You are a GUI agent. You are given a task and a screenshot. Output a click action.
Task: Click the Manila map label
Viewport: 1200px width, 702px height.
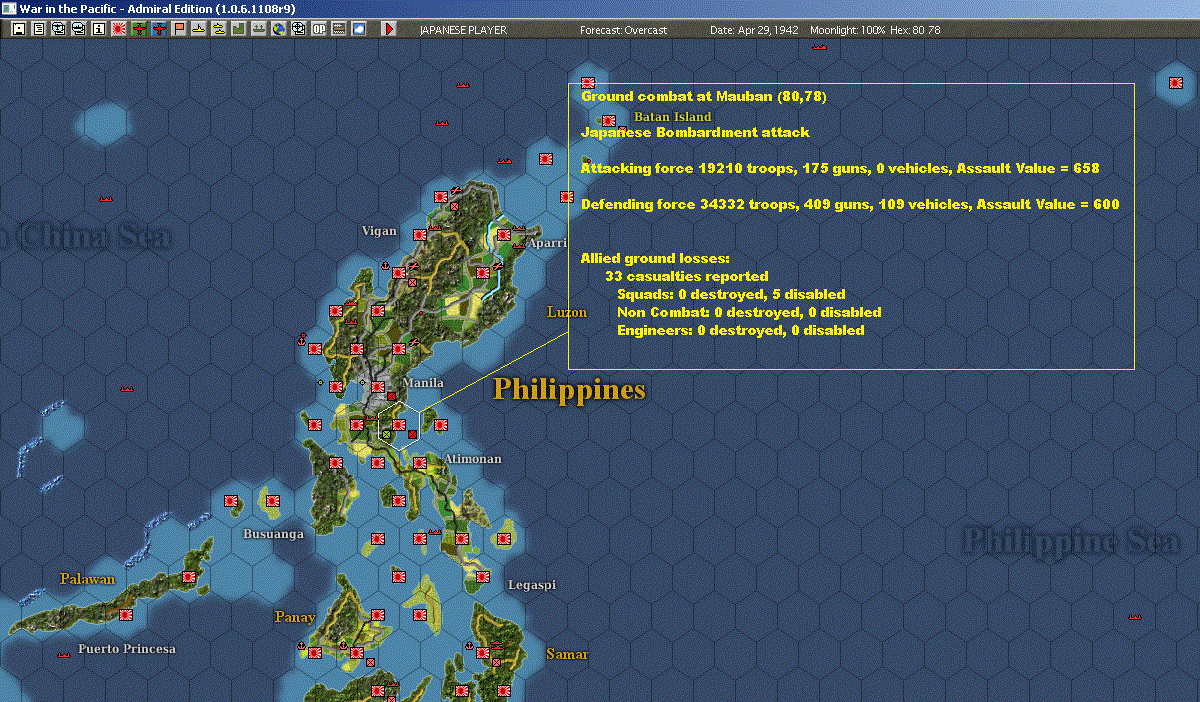pyautogui.click(x=422, y=383)
